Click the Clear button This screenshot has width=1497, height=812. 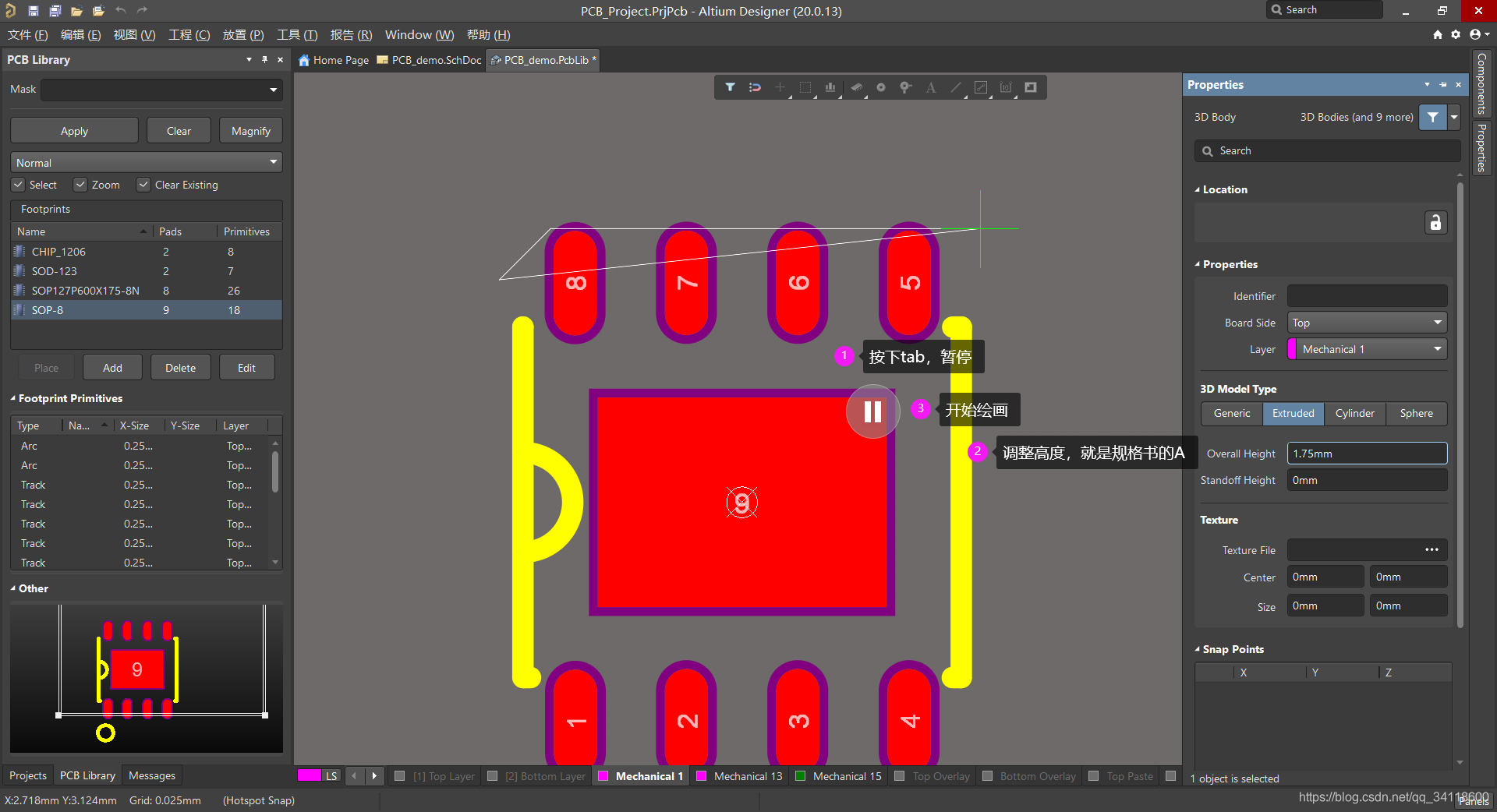point(179,131)
